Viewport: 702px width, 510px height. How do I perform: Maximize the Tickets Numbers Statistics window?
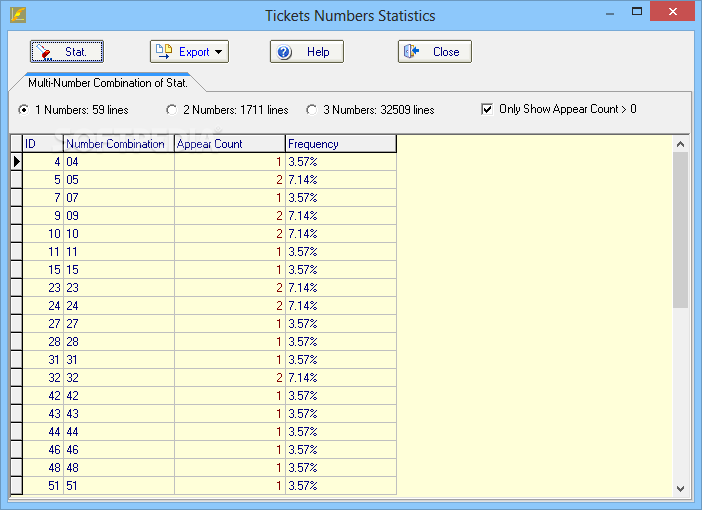637,12
